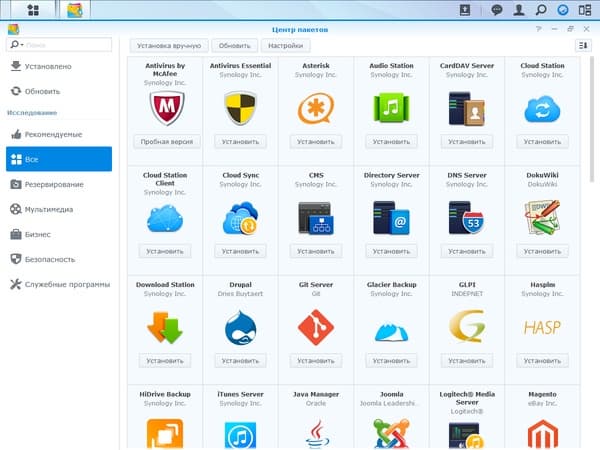
Task: Click the iTunes Server music note icon
Action: tap(240, 435)
